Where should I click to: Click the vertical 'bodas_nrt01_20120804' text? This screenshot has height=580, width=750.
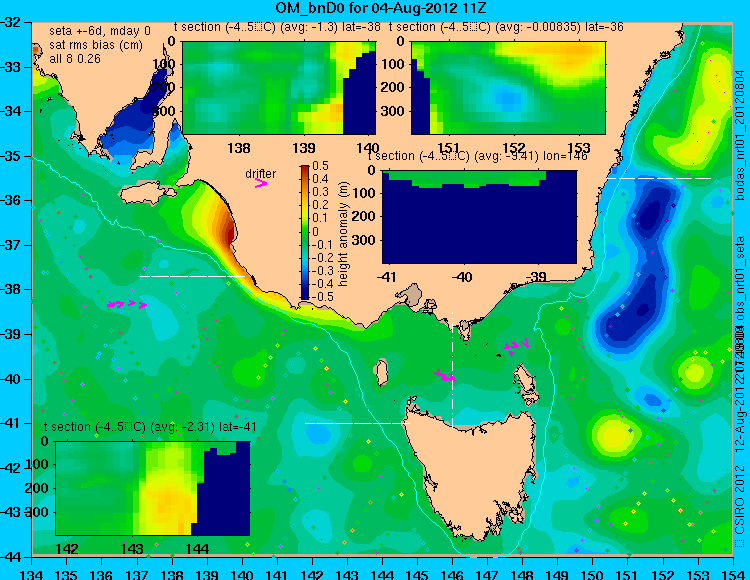[x=740, y=135]
